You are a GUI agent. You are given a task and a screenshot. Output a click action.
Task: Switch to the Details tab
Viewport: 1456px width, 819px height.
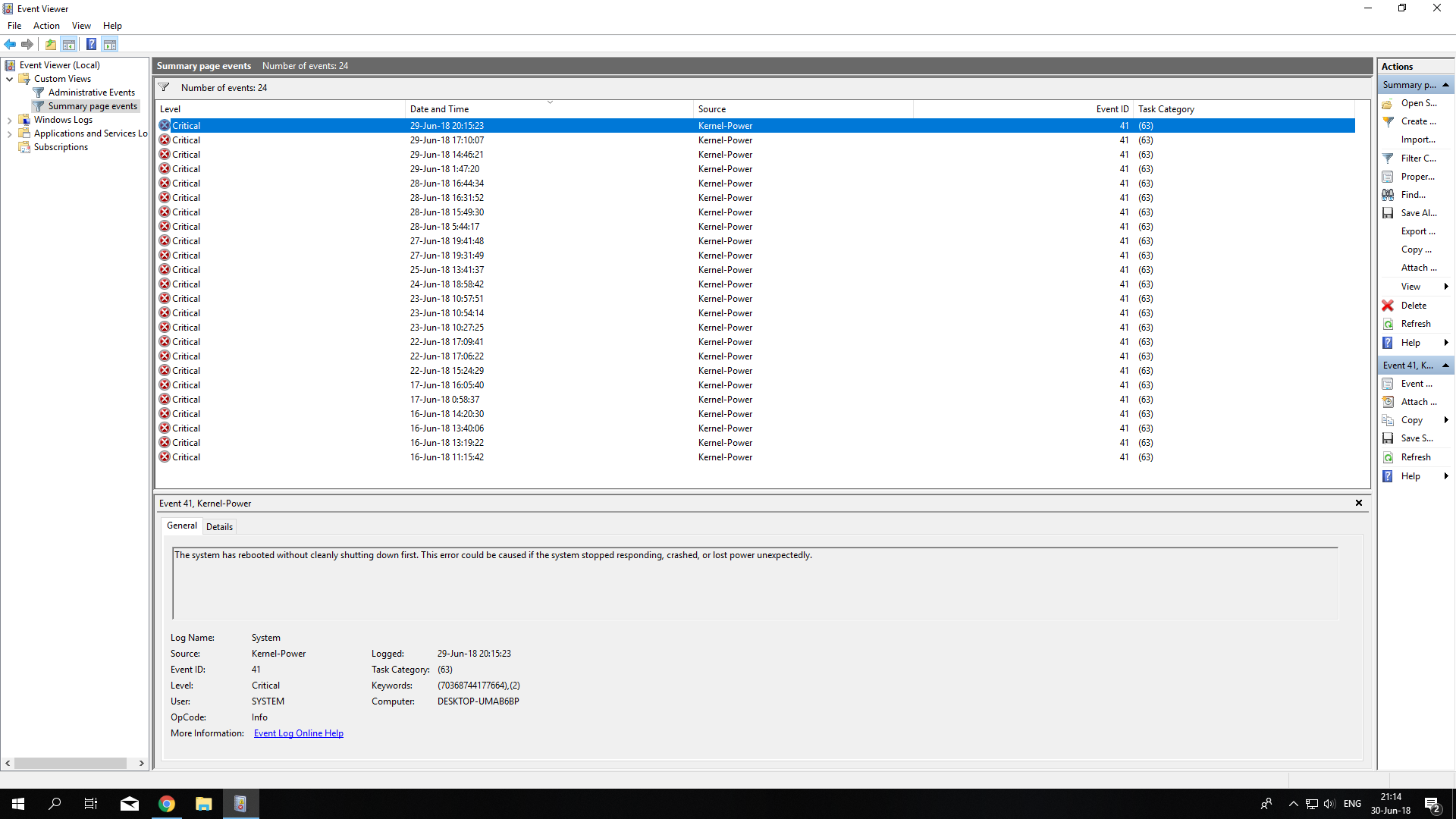[x=219, y=526]
